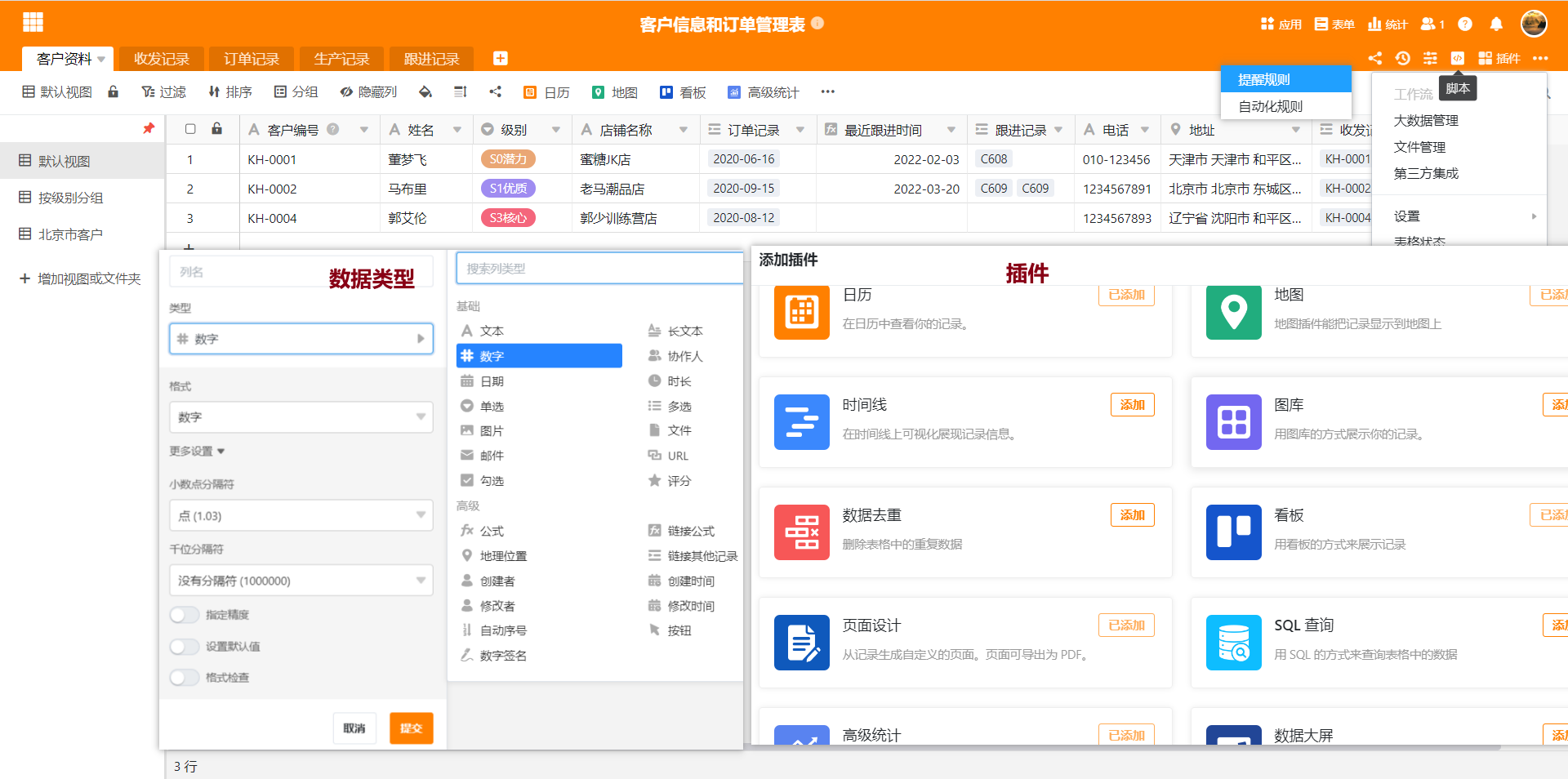Click the view lock icon beside 默认视图
The image size is (1568, 779).
point(114,91)
